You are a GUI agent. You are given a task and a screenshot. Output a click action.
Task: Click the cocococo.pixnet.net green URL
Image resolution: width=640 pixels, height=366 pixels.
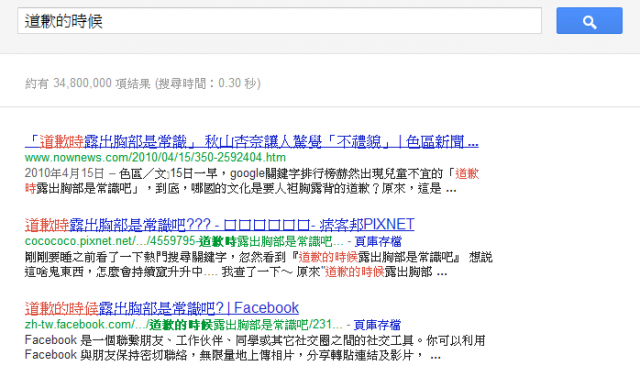click(184, 242)
